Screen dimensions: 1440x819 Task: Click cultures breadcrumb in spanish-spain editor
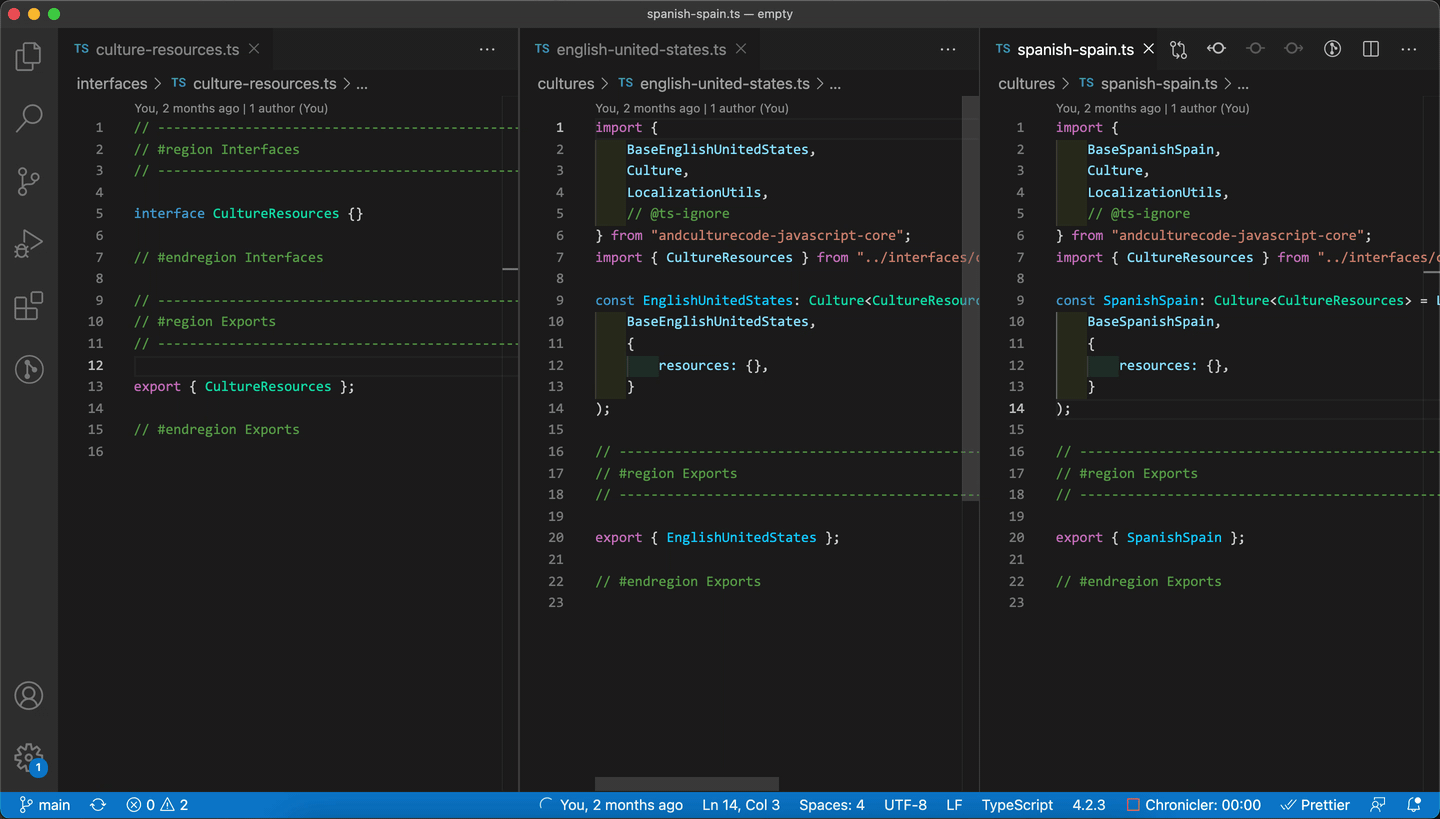coord(1027,84)
